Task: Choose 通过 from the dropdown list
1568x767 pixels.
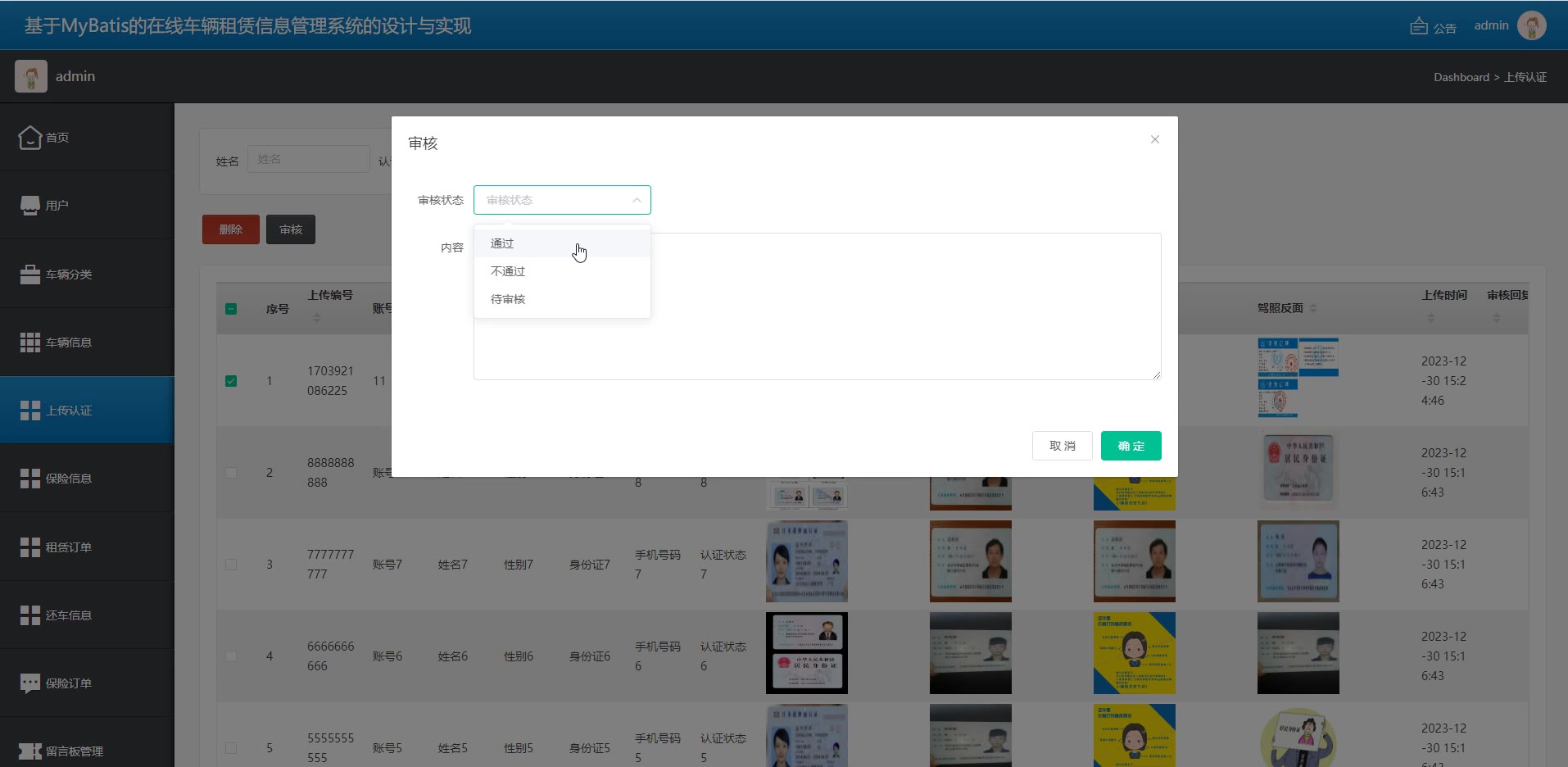Action: click(502, 243)
